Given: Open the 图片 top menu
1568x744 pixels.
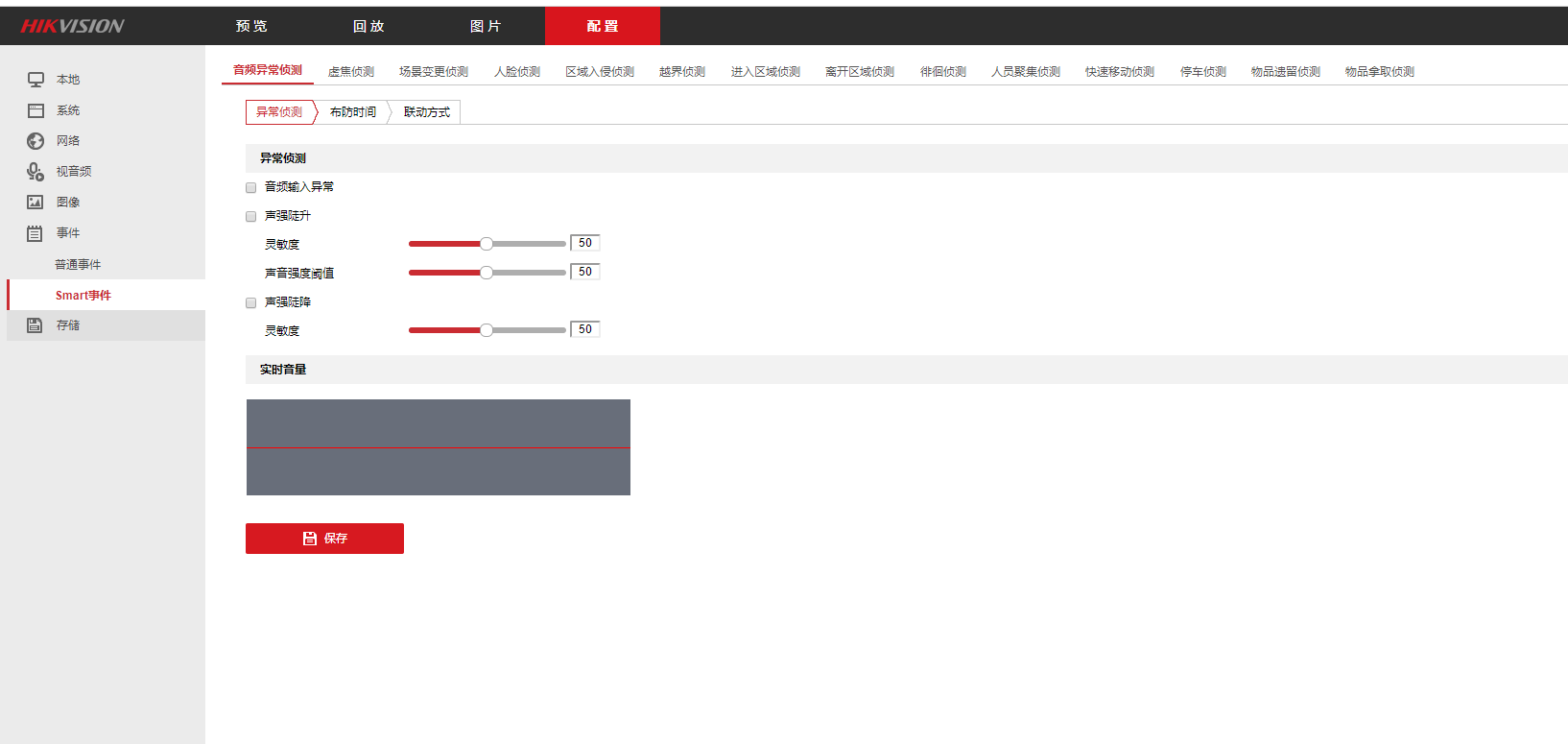Looking at the screenshot, I should [x=487, y=26].
